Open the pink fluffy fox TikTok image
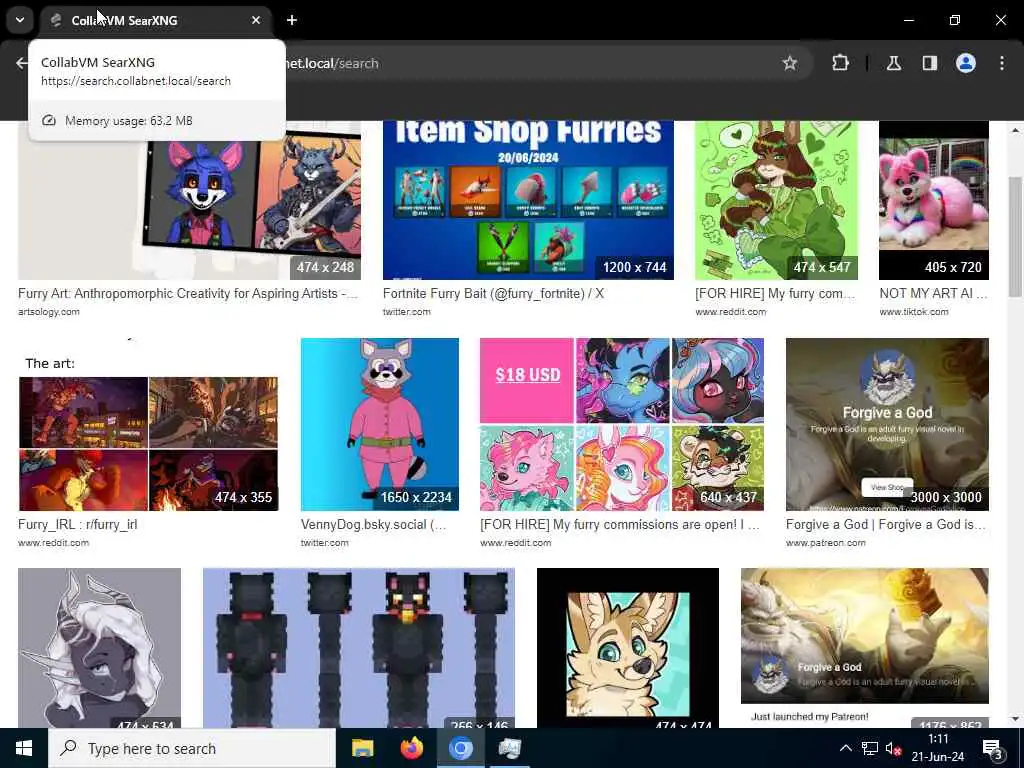Screen dimensions: 1024x768 click(x=934, y=200)
